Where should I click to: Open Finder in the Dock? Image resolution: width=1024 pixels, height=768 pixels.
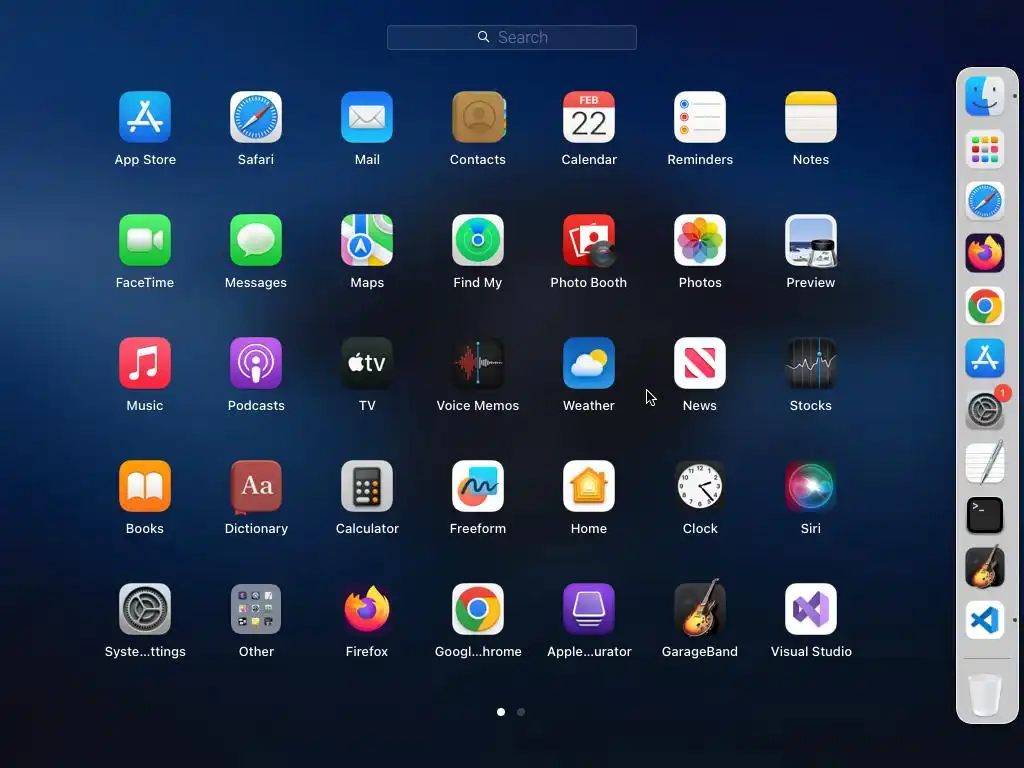985,96
